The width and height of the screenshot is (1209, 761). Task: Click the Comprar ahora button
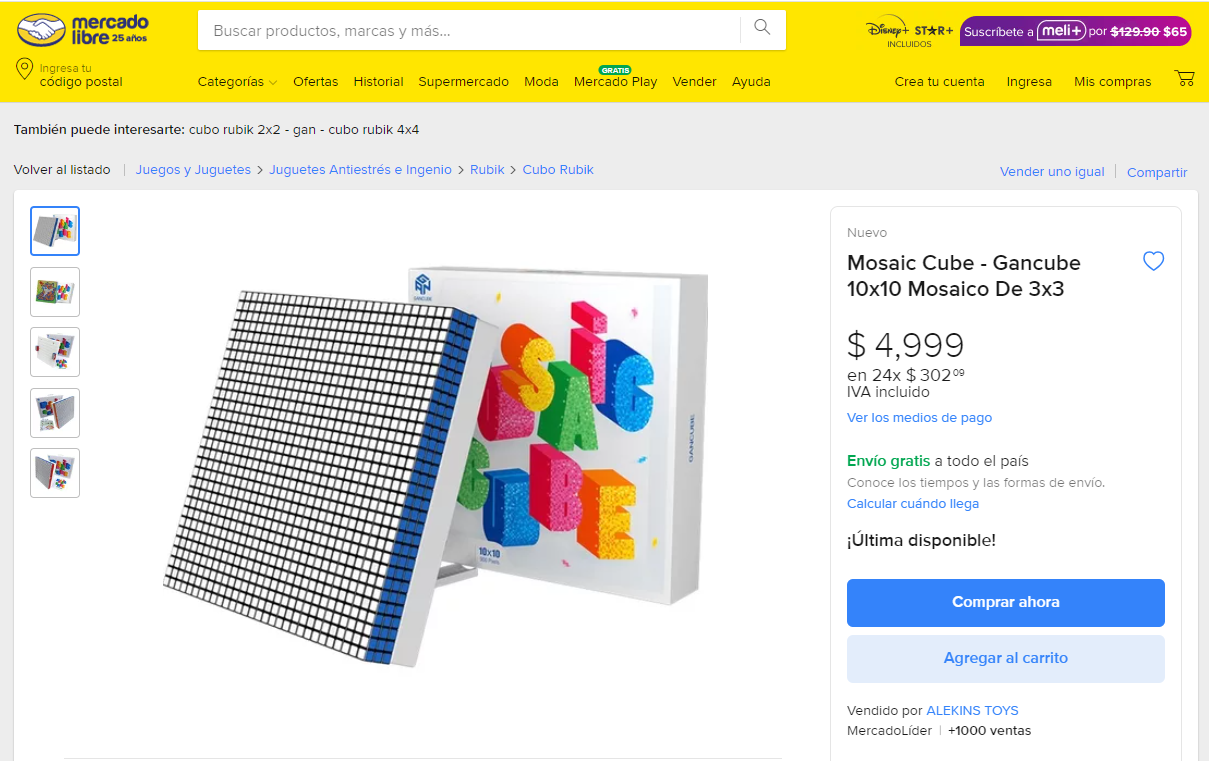(1005, 603)
